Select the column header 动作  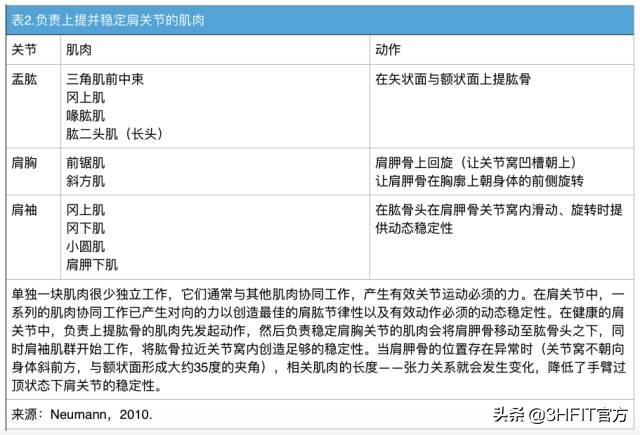click(x=388, y=50)
